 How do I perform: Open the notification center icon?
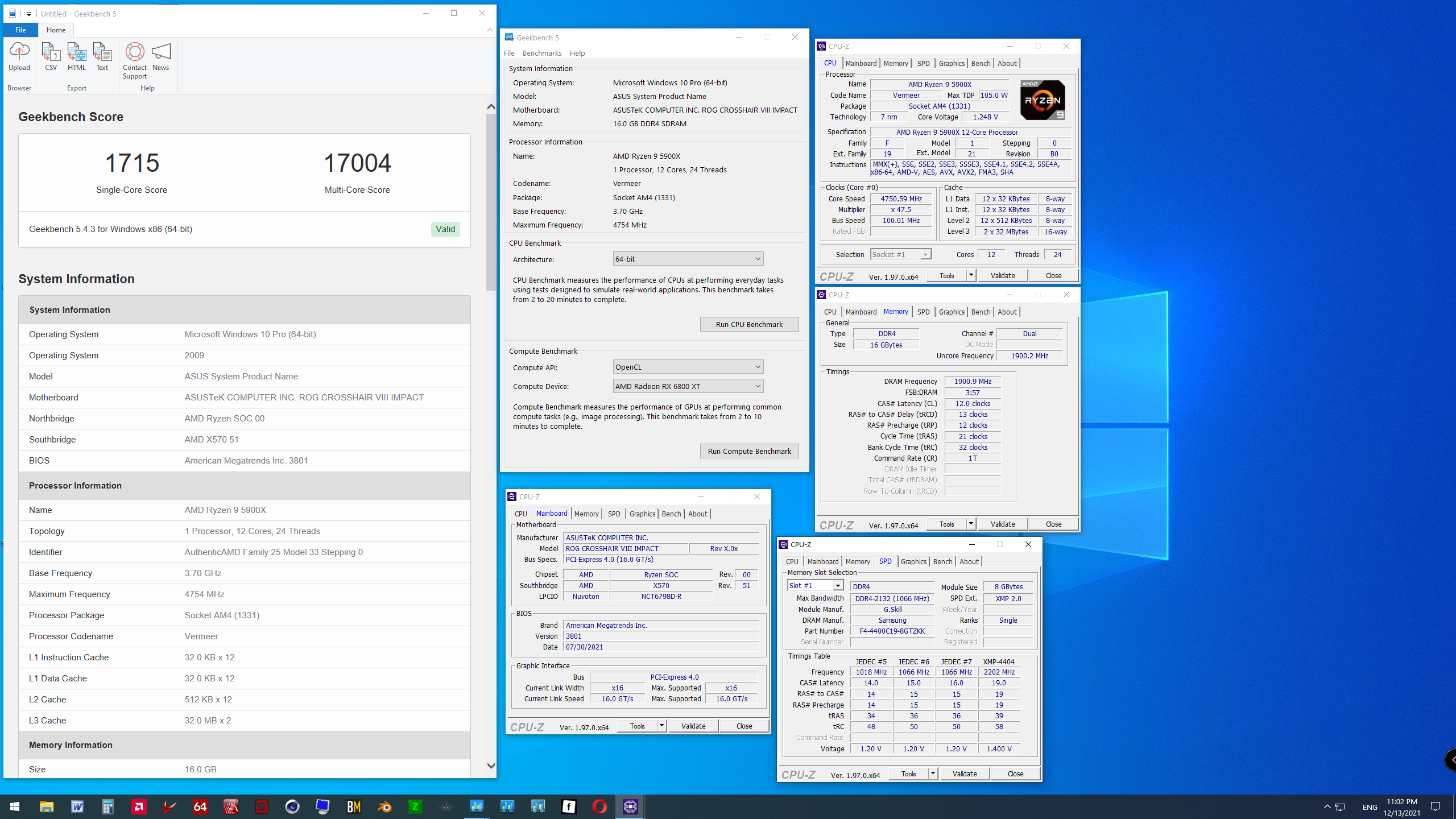coord(1436,806)
